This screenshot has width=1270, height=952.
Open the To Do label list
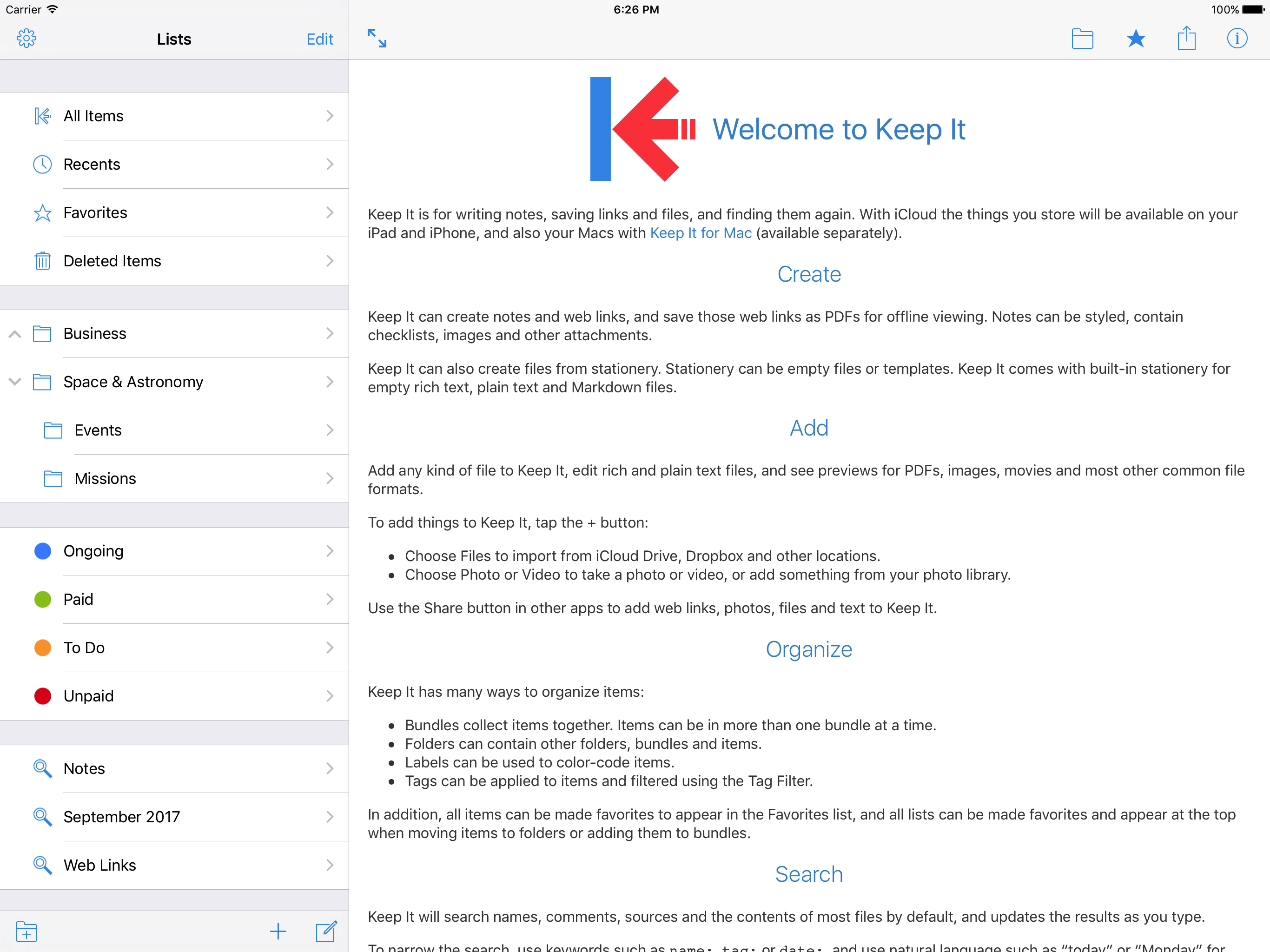(174, 648)
